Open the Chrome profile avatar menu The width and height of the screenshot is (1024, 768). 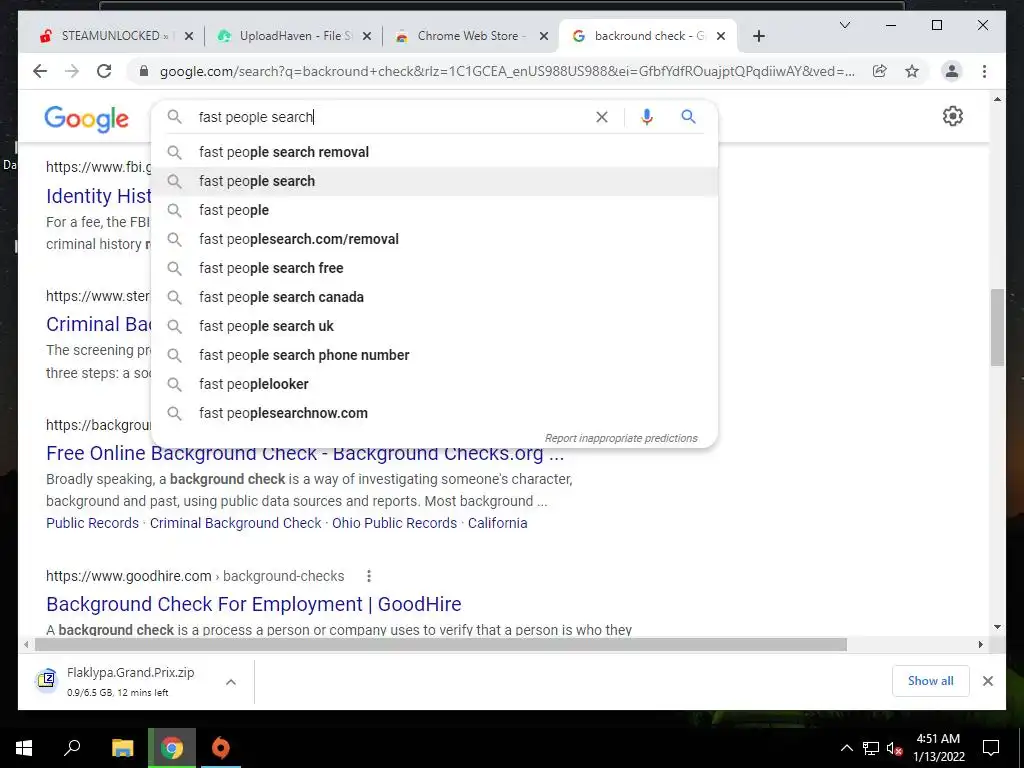pos(952,71)
